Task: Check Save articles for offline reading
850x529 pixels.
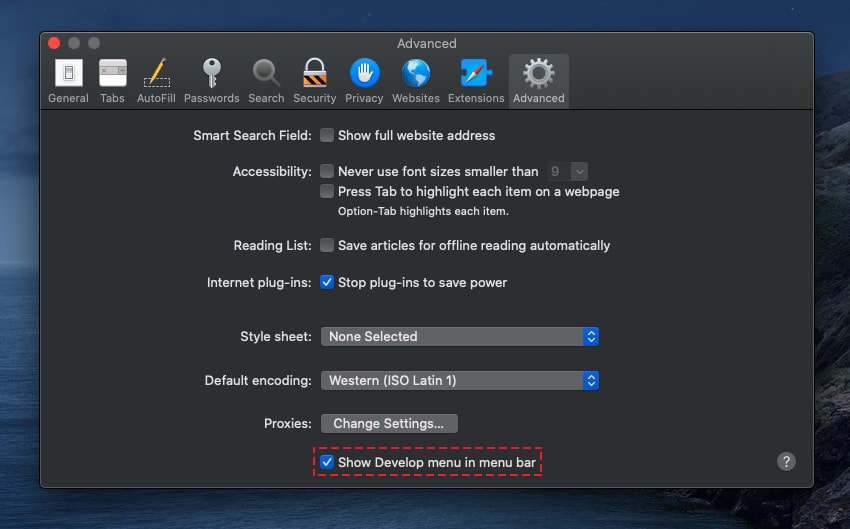Action: click(x=327, y=245)
